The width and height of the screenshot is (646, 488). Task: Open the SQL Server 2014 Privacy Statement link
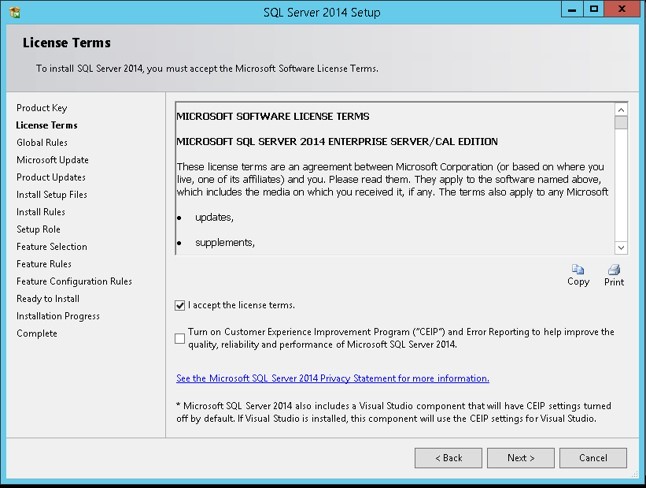tap(332, 379)
